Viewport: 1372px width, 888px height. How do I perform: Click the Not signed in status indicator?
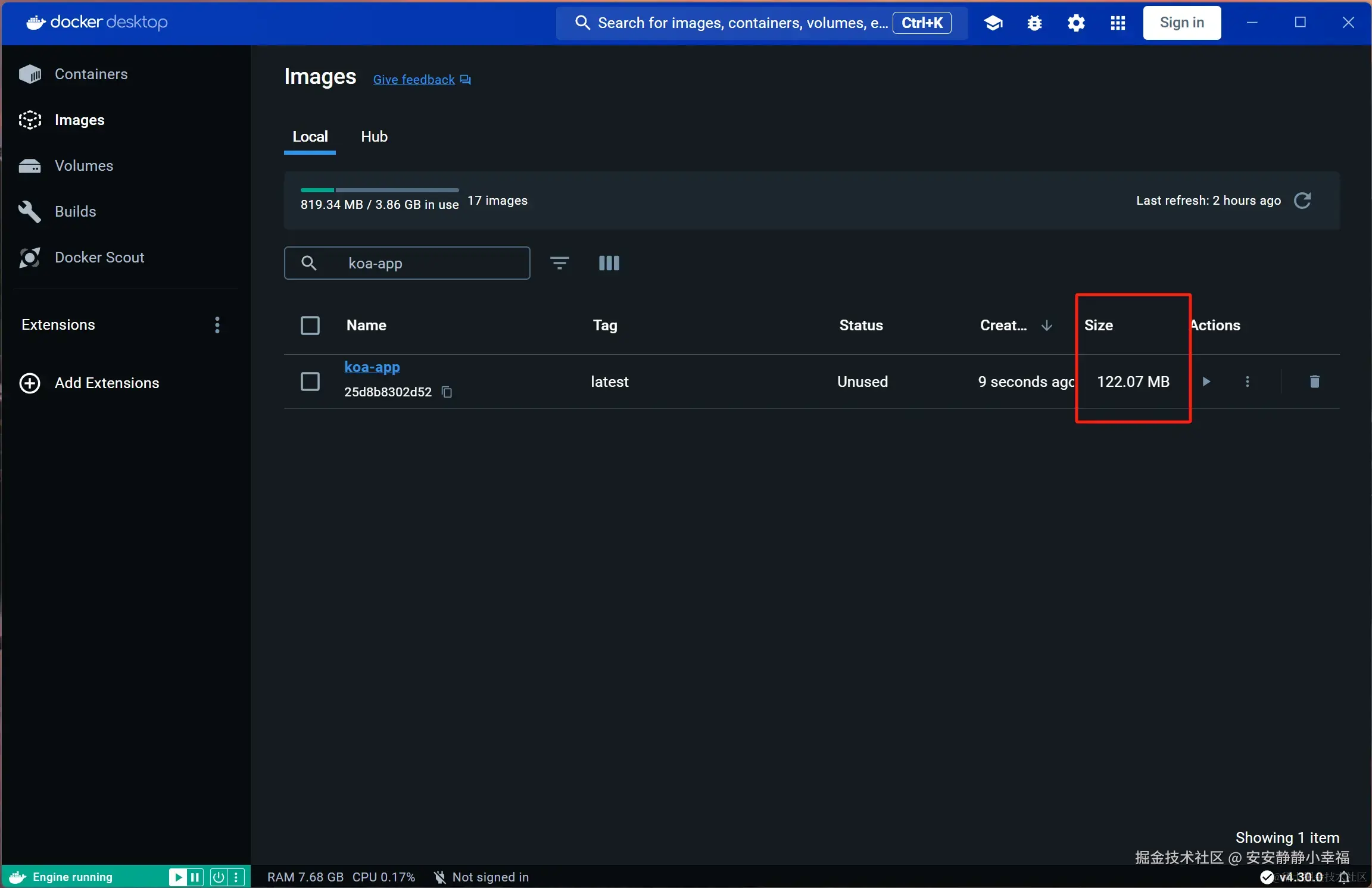481,877
